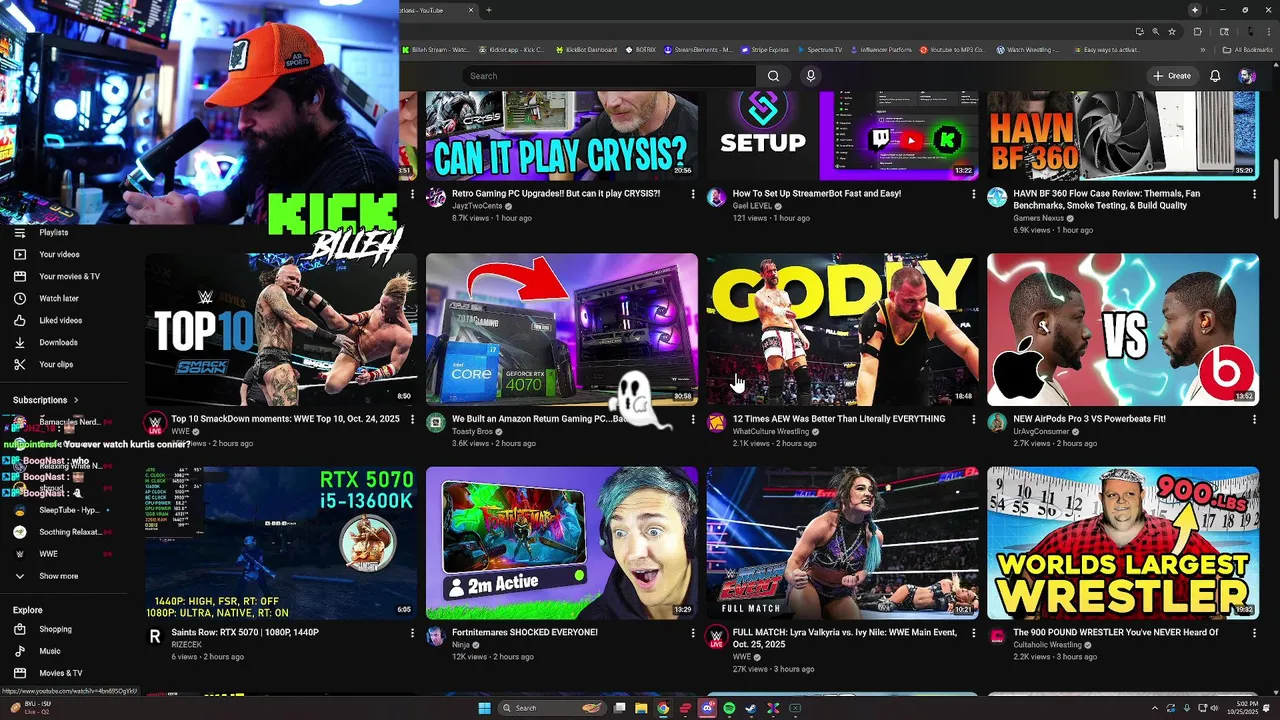Open Steam from the taskbar
The width and height of the screenshot is (1280, 720).
751,708
